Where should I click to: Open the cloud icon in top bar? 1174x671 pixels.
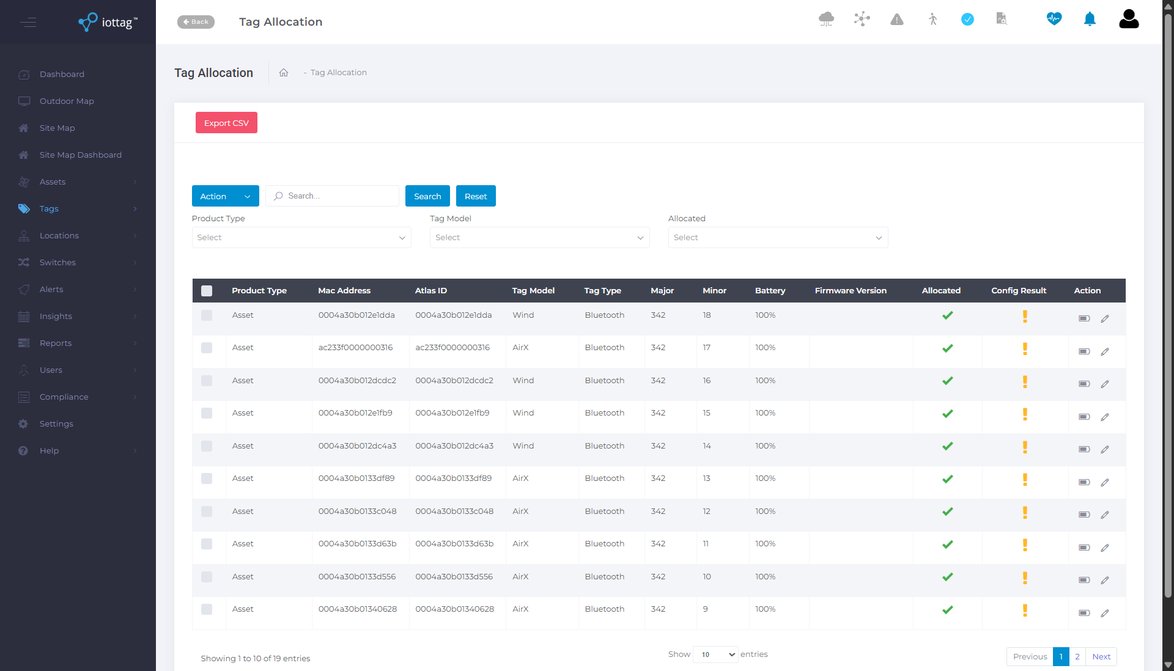tap(826, 19)
